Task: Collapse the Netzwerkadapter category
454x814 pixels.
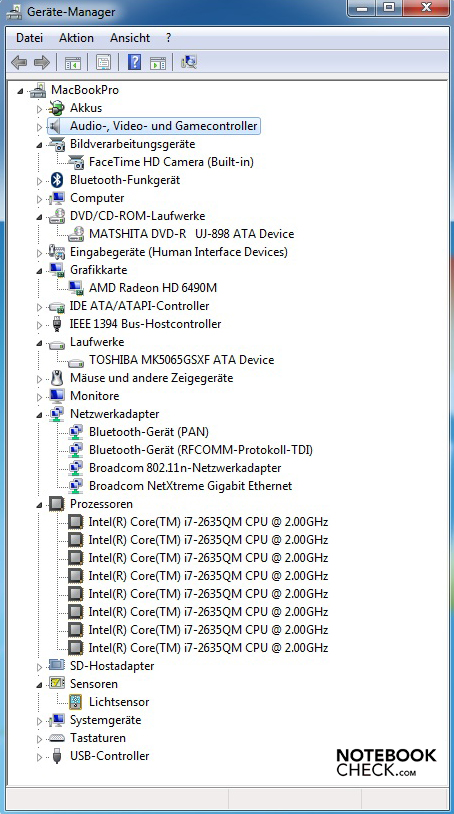Action: 39,415
